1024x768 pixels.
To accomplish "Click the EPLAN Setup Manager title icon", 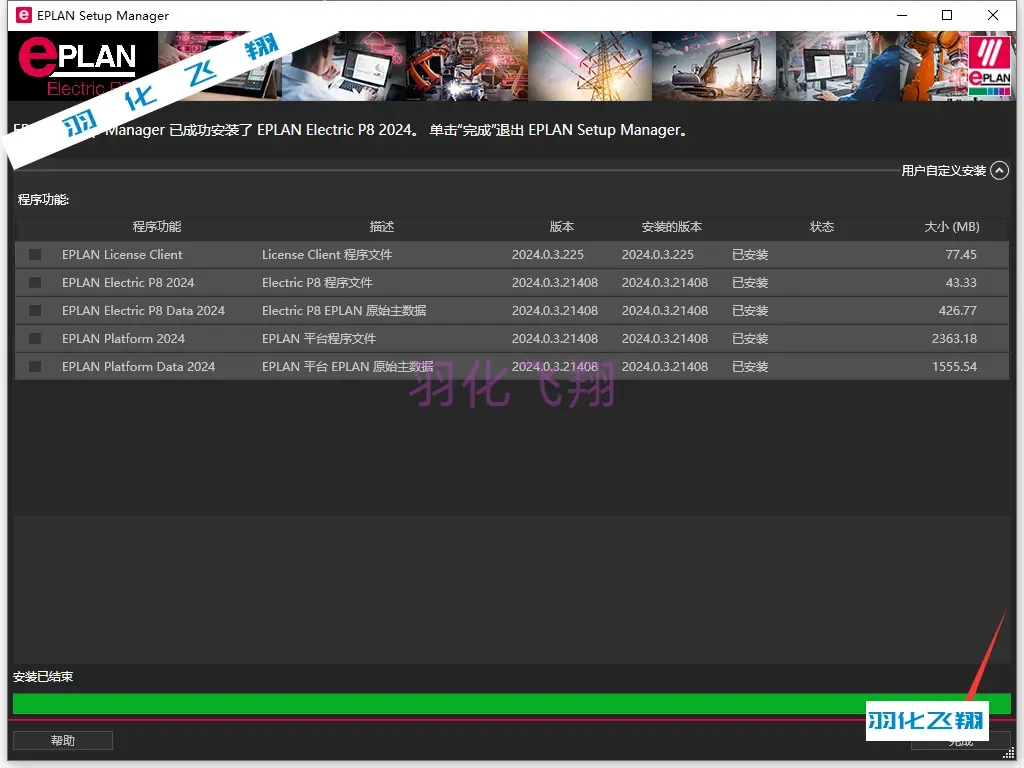I will pyautogui.click(x=24, y=15).
